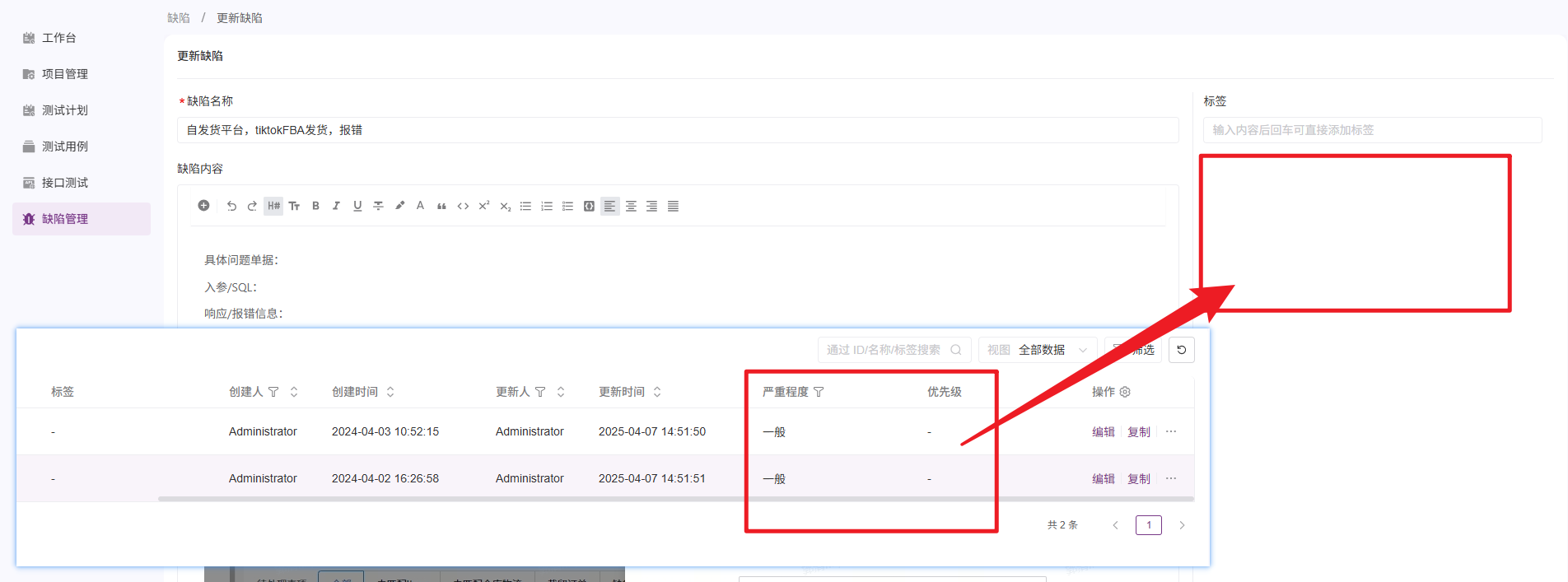This screenshot has height=582, width=1568.
Task: Toggle the task checklist formatting
Action: (x=567, y=206)
